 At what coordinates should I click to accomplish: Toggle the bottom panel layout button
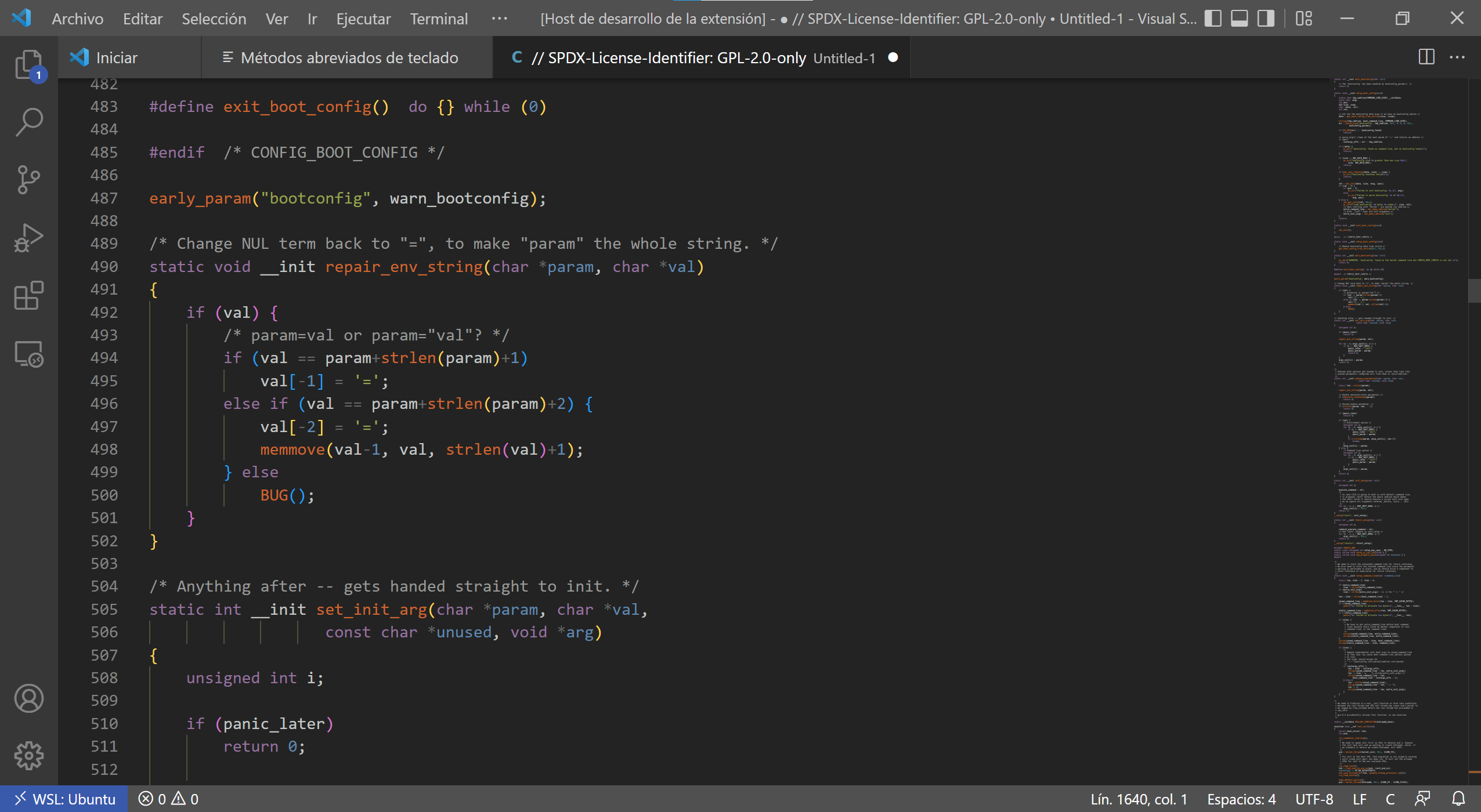point(1240,19)
